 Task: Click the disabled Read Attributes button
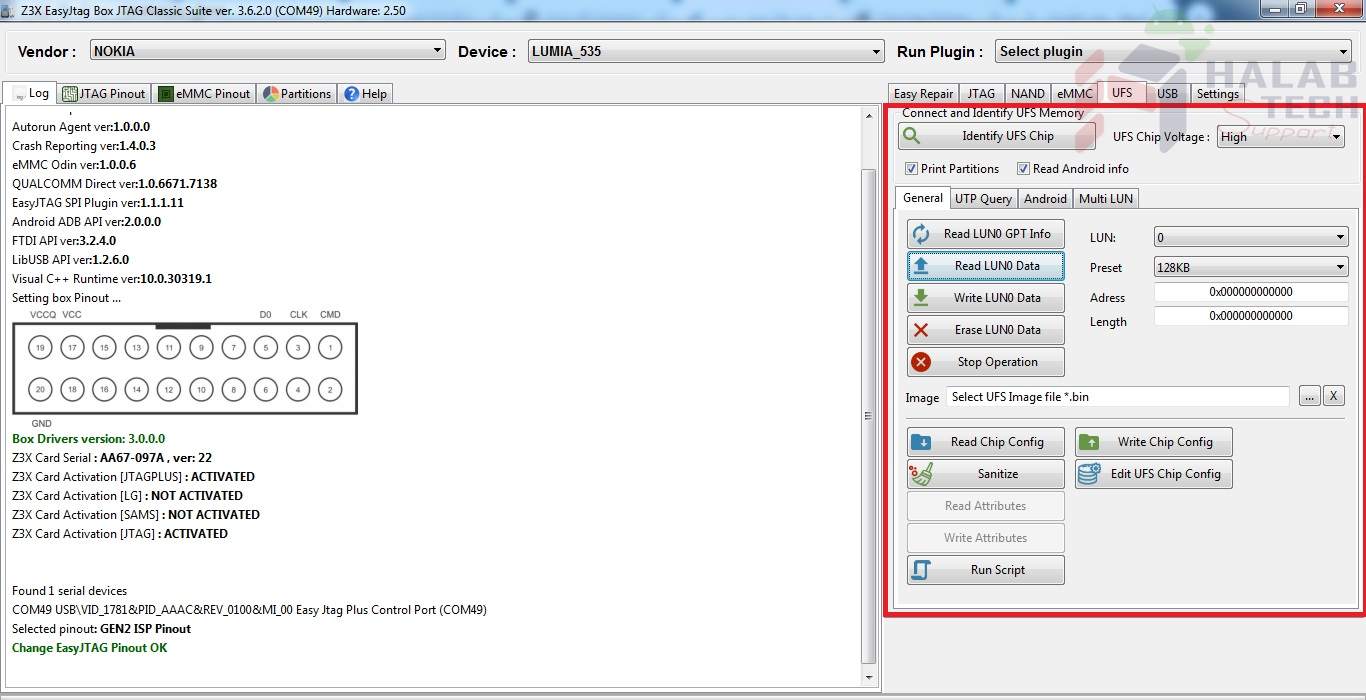click(986, 506)
